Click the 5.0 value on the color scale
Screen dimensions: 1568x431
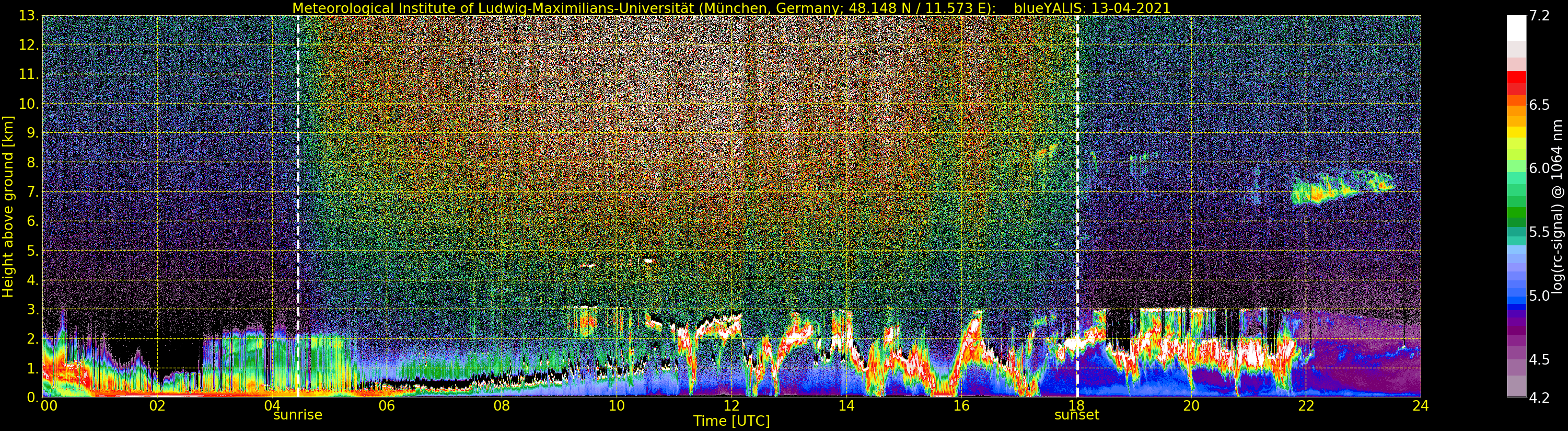[x=1540, y=296]
